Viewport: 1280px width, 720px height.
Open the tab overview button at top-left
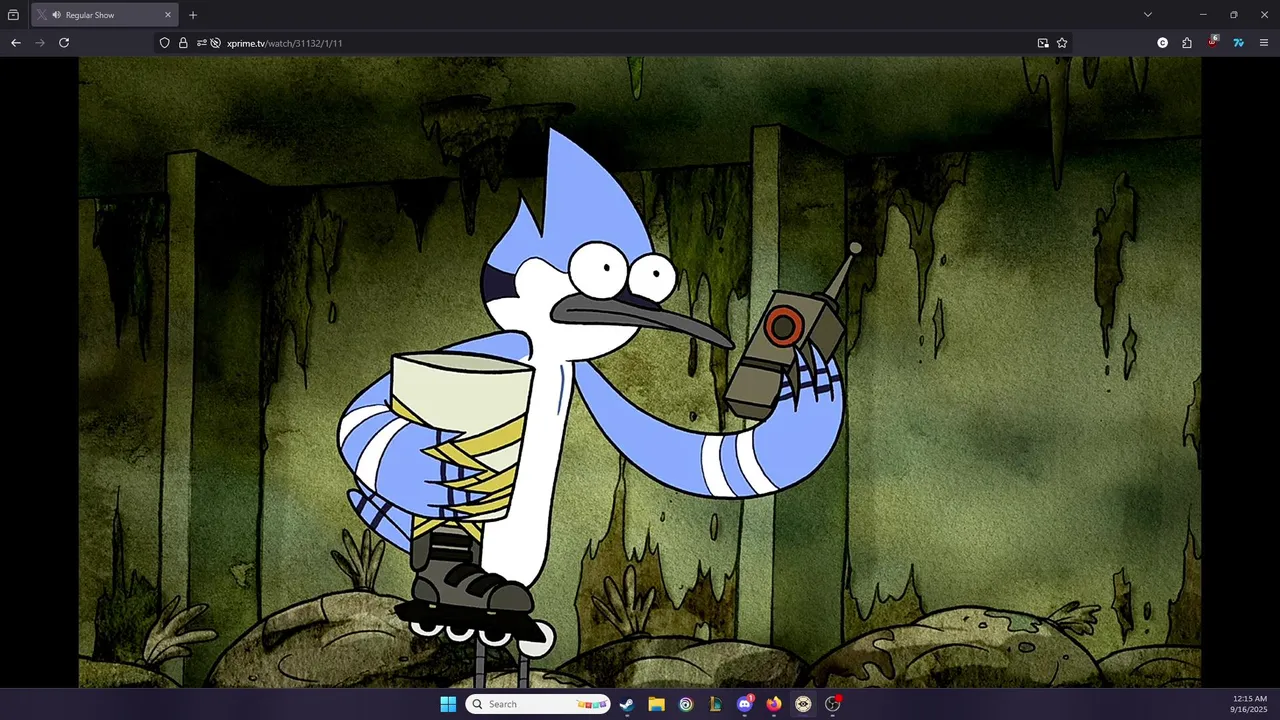point(13,15)
